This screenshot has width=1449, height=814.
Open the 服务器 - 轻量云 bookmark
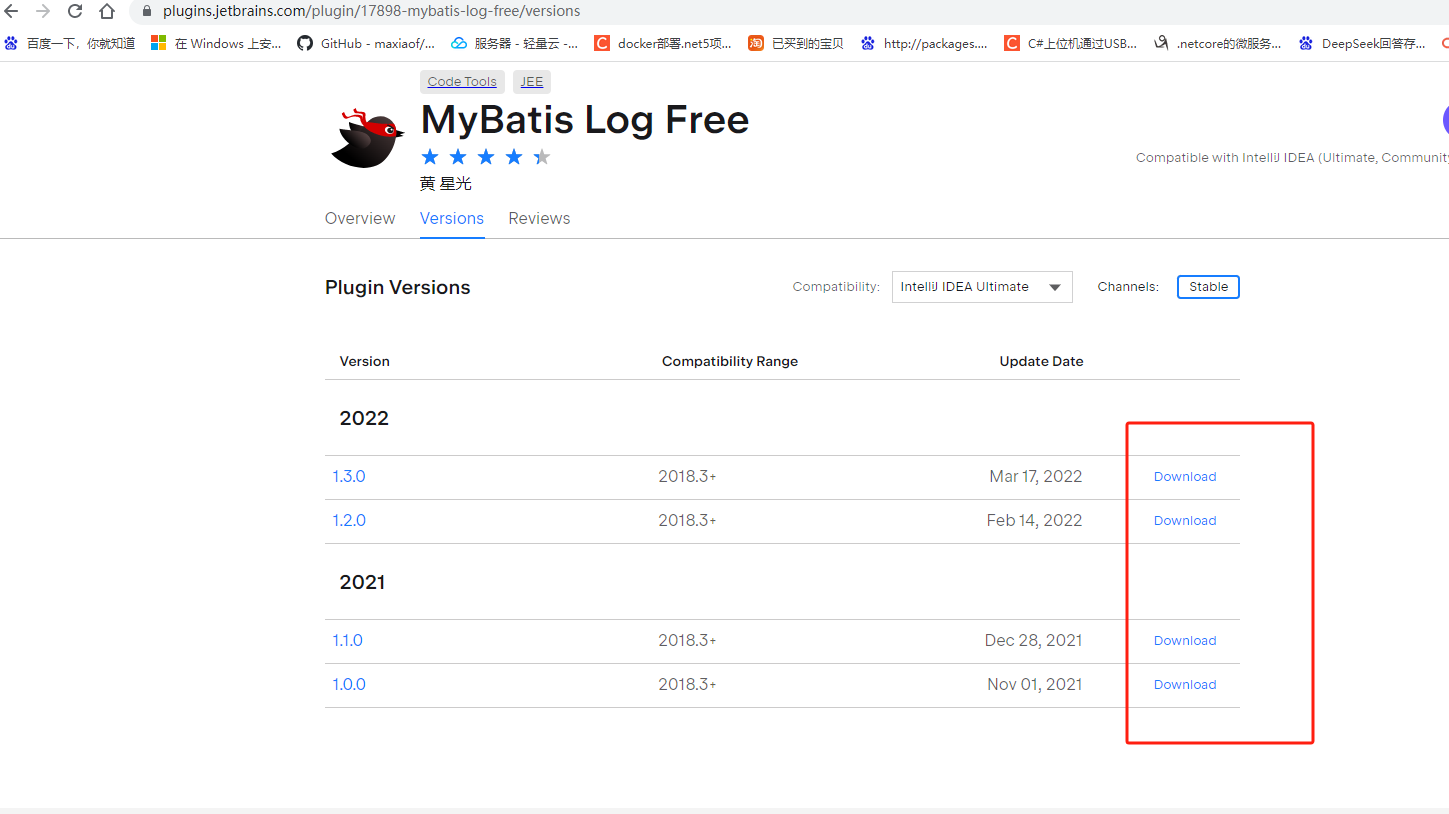(x=514, y=43)
